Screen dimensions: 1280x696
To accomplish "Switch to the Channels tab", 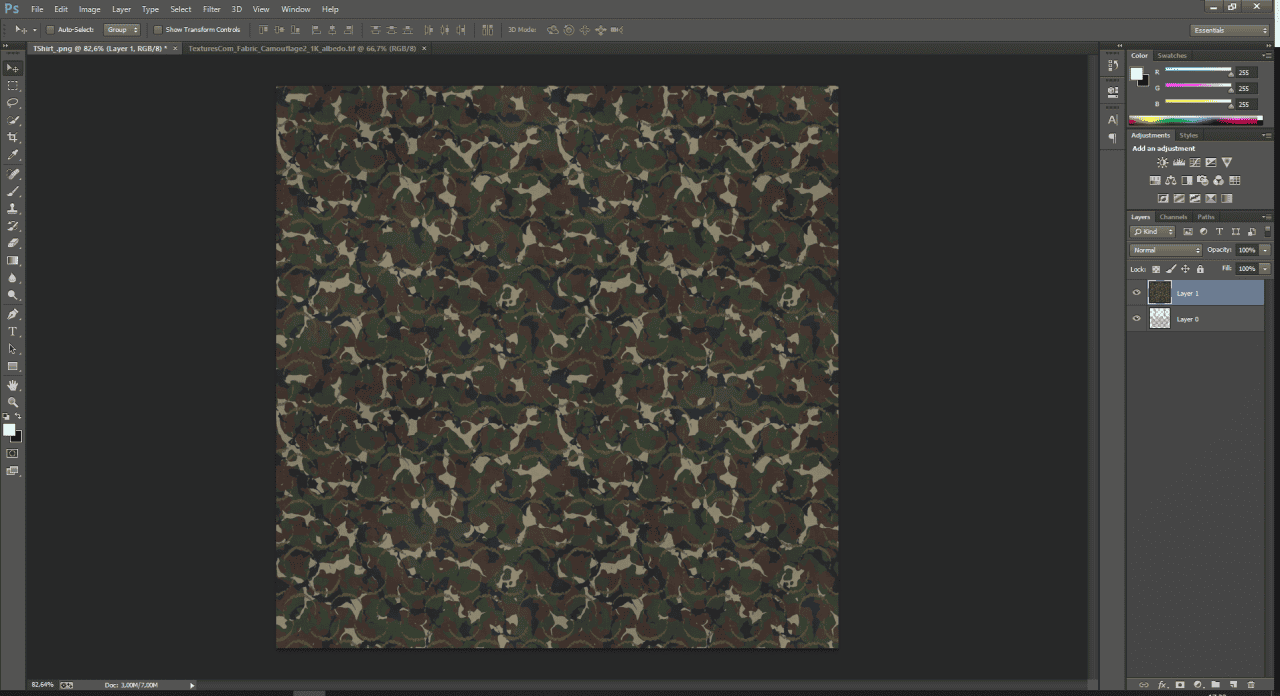I will point(1173,216).
